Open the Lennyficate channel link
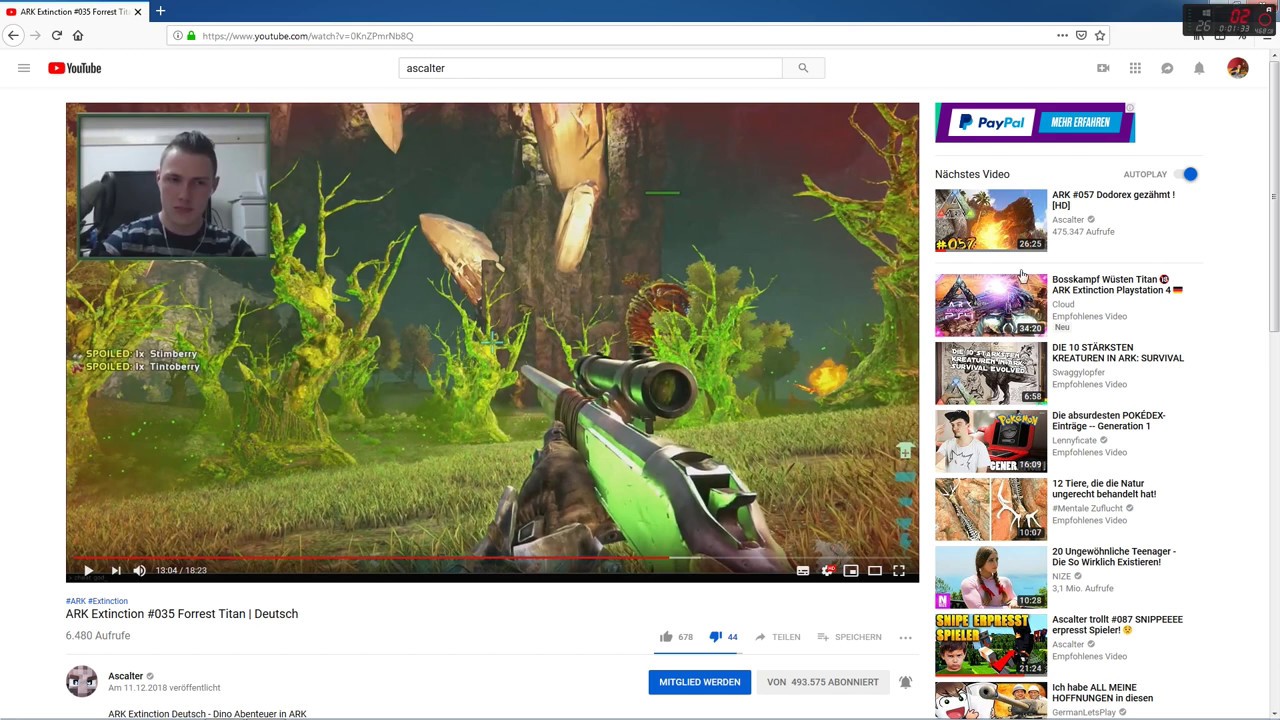 [x=1075, y=440]
